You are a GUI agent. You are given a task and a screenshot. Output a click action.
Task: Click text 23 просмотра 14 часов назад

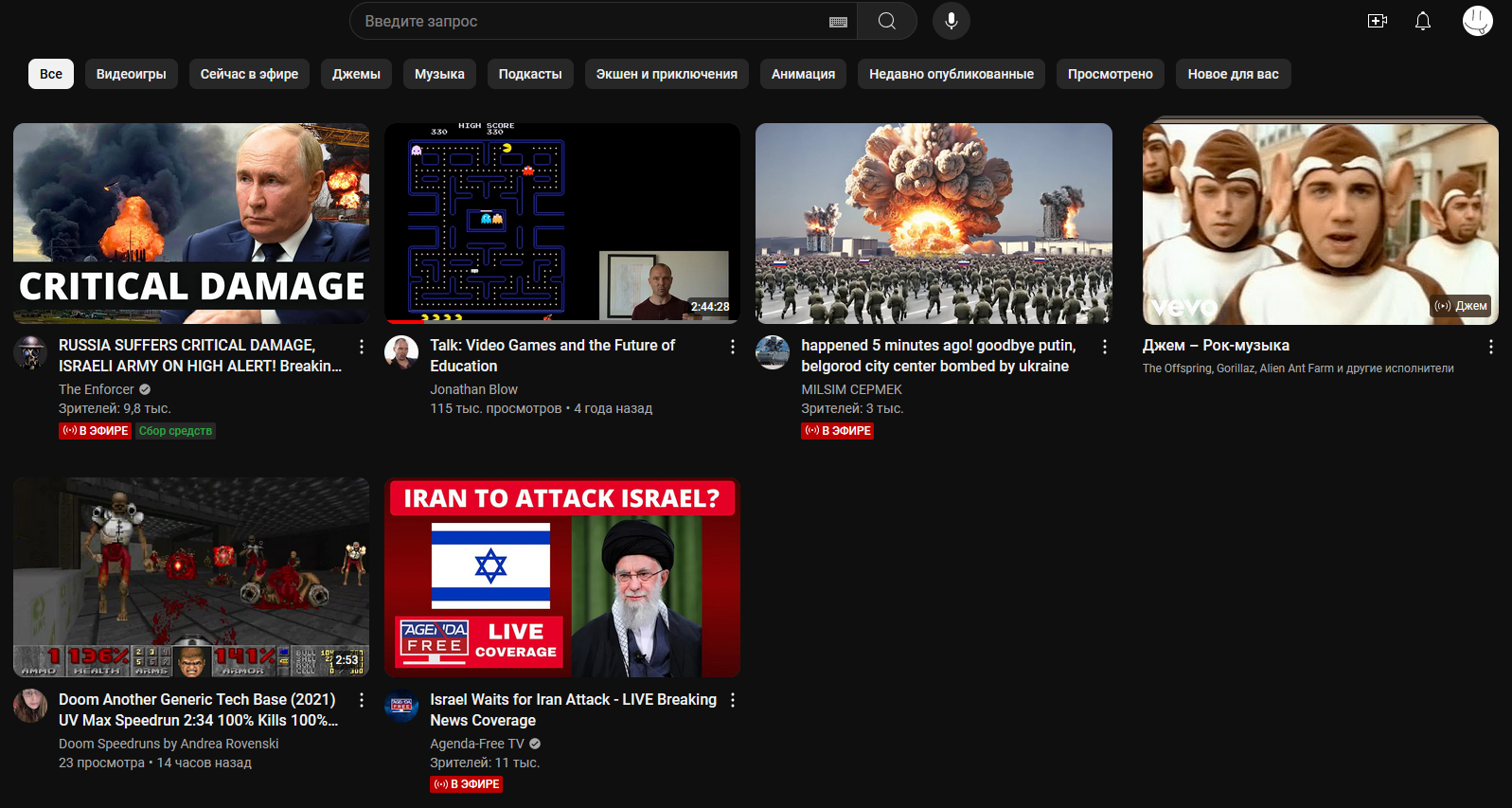point(155,763)
